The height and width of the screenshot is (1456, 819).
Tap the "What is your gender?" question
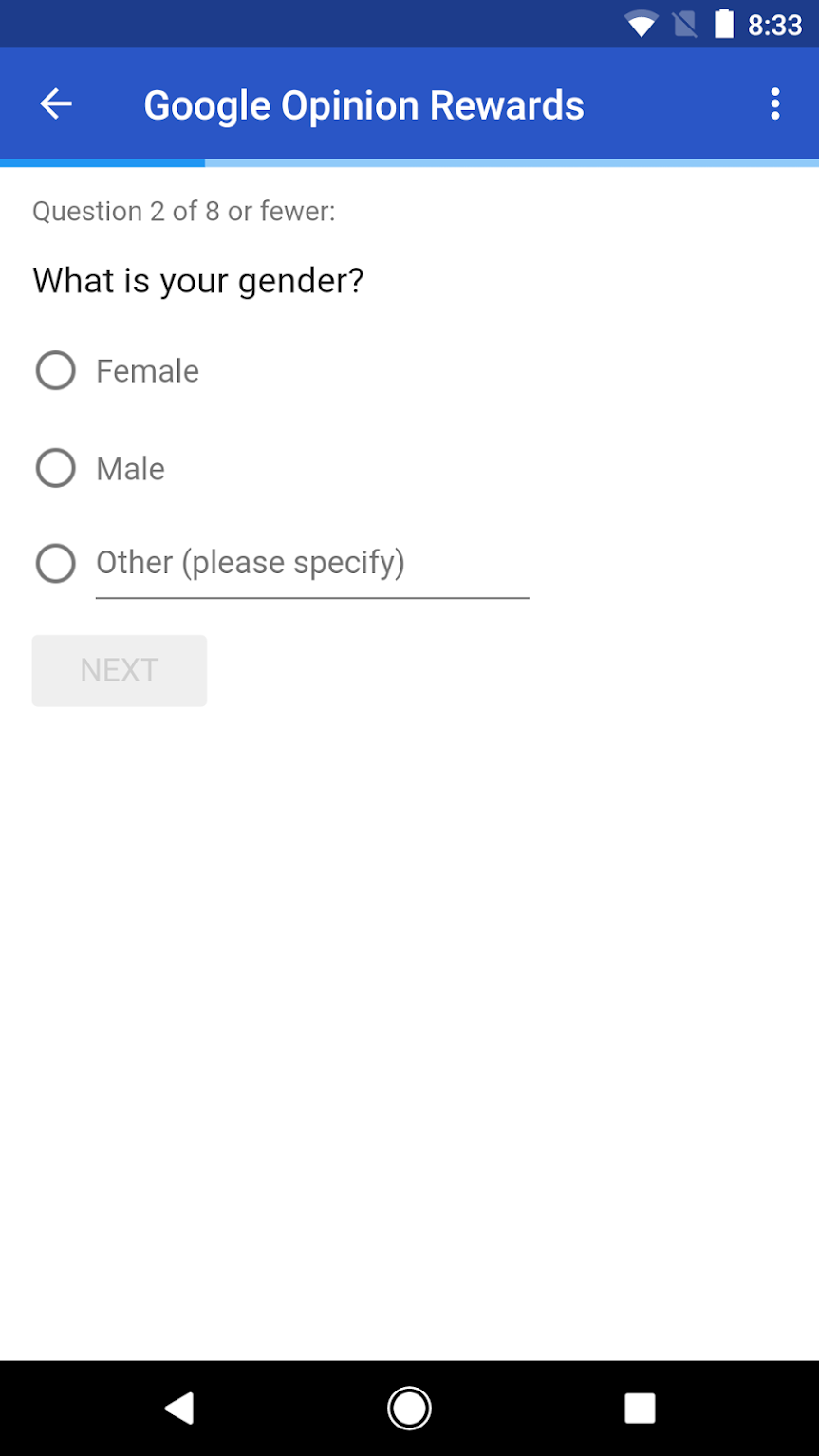coord(198,281)
